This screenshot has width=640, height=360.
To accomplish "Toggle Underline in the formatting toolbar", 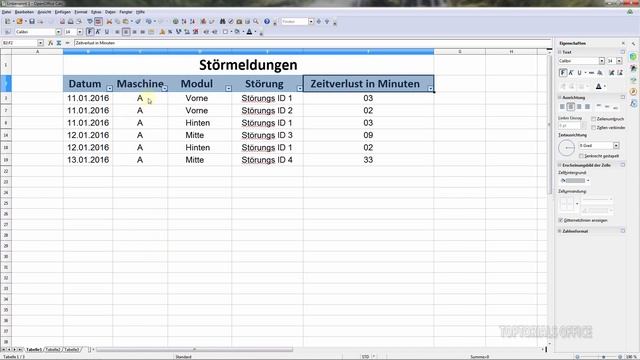I will (x=107, y=32).
